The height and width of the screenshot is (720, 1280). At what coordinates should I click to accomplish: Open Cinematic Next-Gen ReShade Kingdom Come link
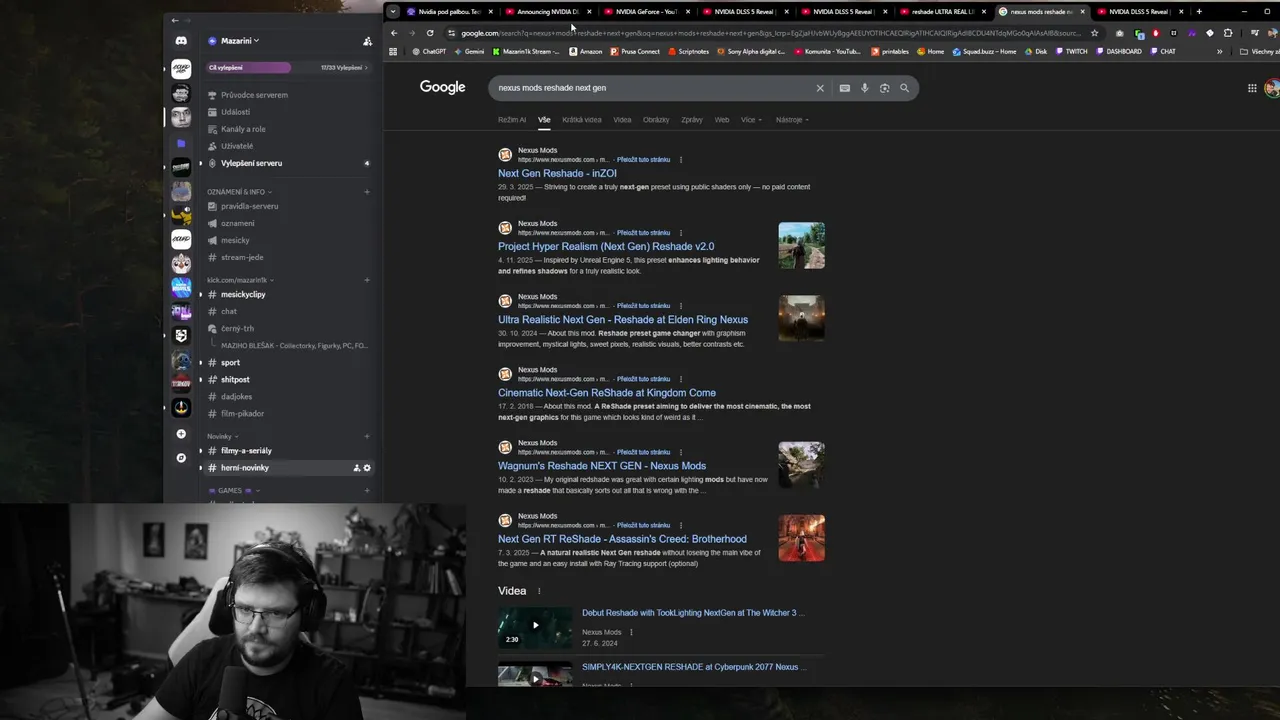coord(607,393)
